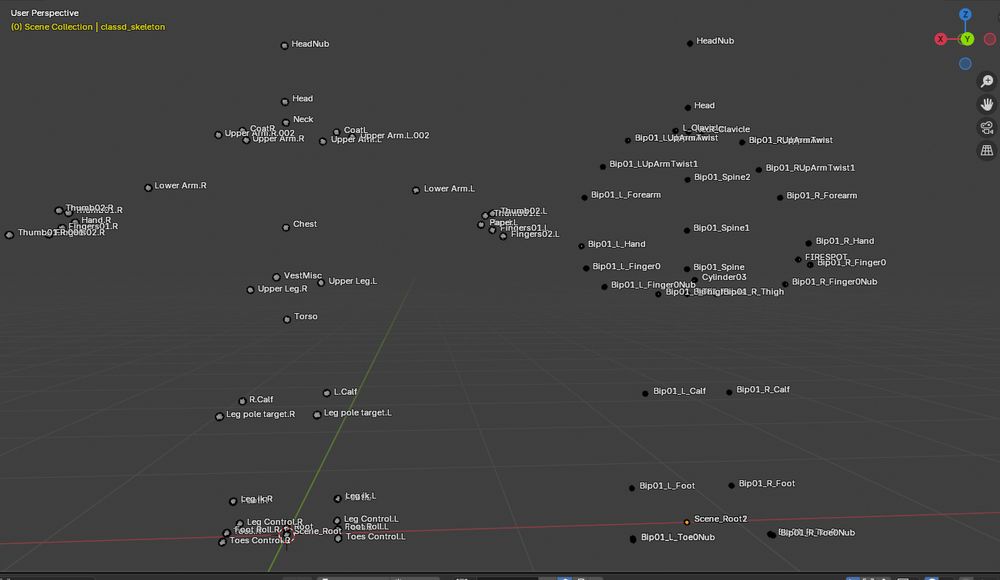
Task: Select the Bip01_L_Finger0 empty
Action: [x=586, y=268]
